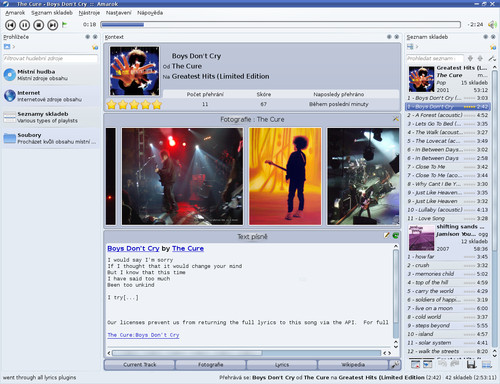
Task: Show the active track in the playlist
Action: click(427, 364)
